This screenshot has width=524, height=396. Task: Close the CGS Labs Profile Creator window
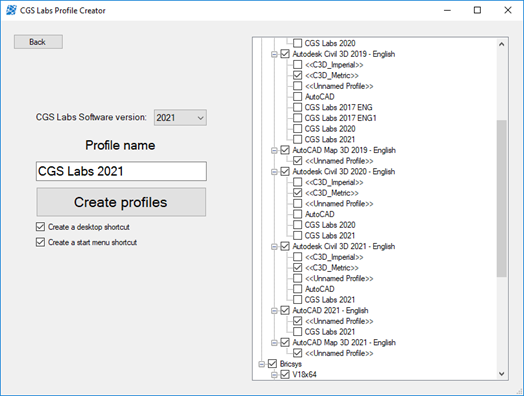508,10
